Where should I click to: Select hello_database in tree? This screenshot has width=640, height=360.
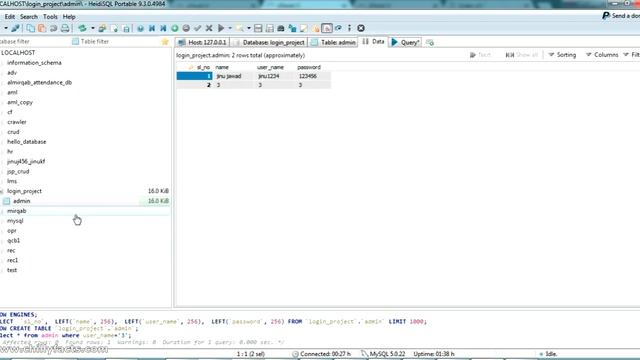(27, 142)
